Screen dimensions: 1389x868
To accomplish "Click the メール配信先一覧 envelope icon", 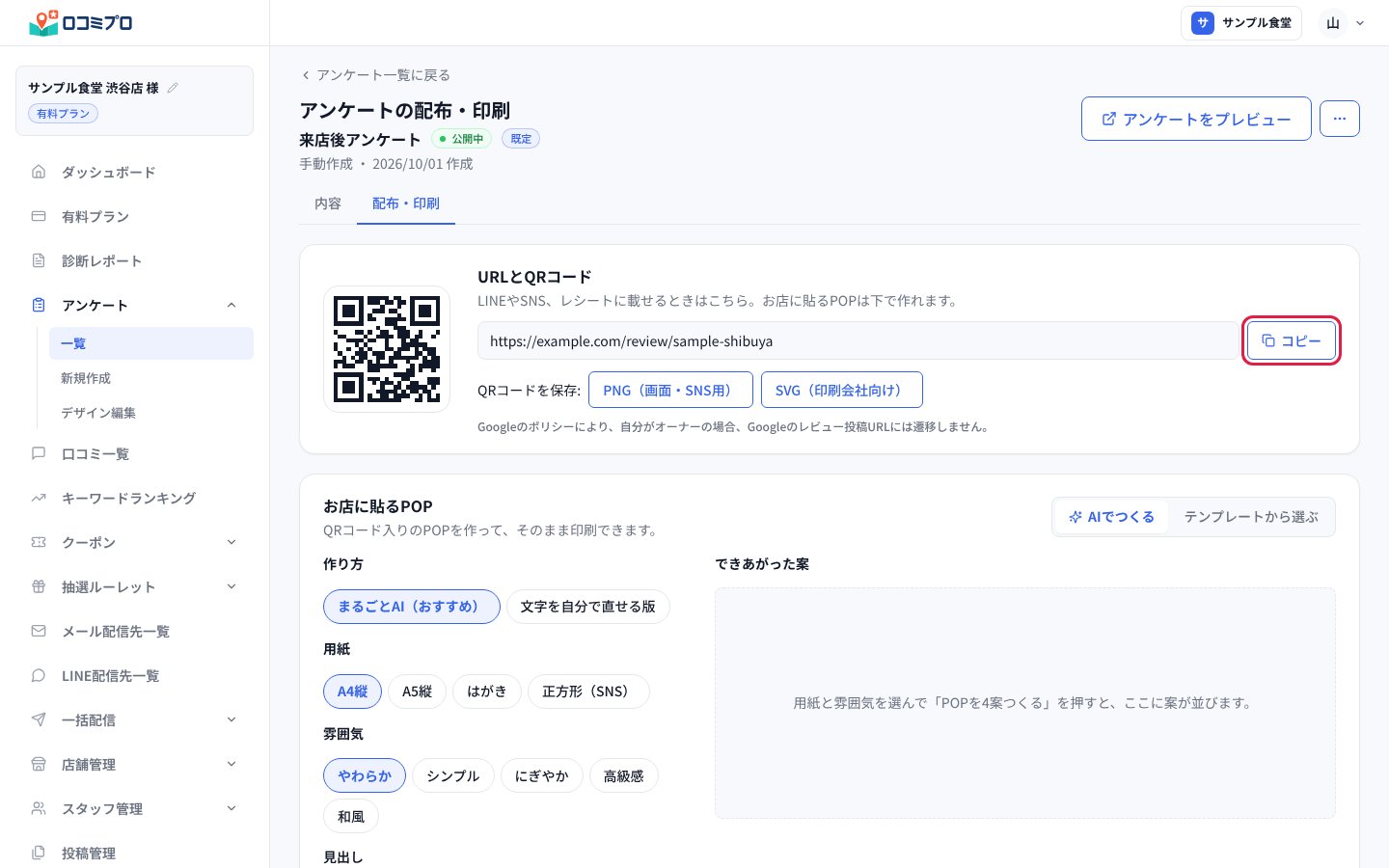I will pyautogui.click(x=39, y=631).
